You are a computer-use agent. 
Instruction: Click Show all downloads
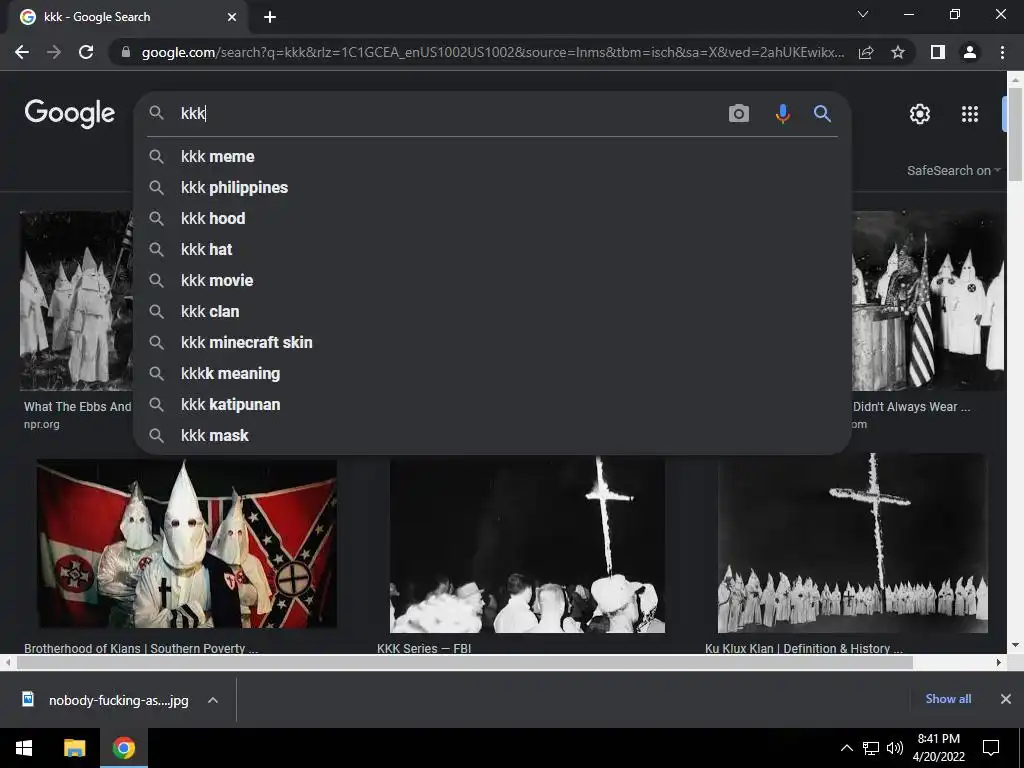[x=948, y=699]
